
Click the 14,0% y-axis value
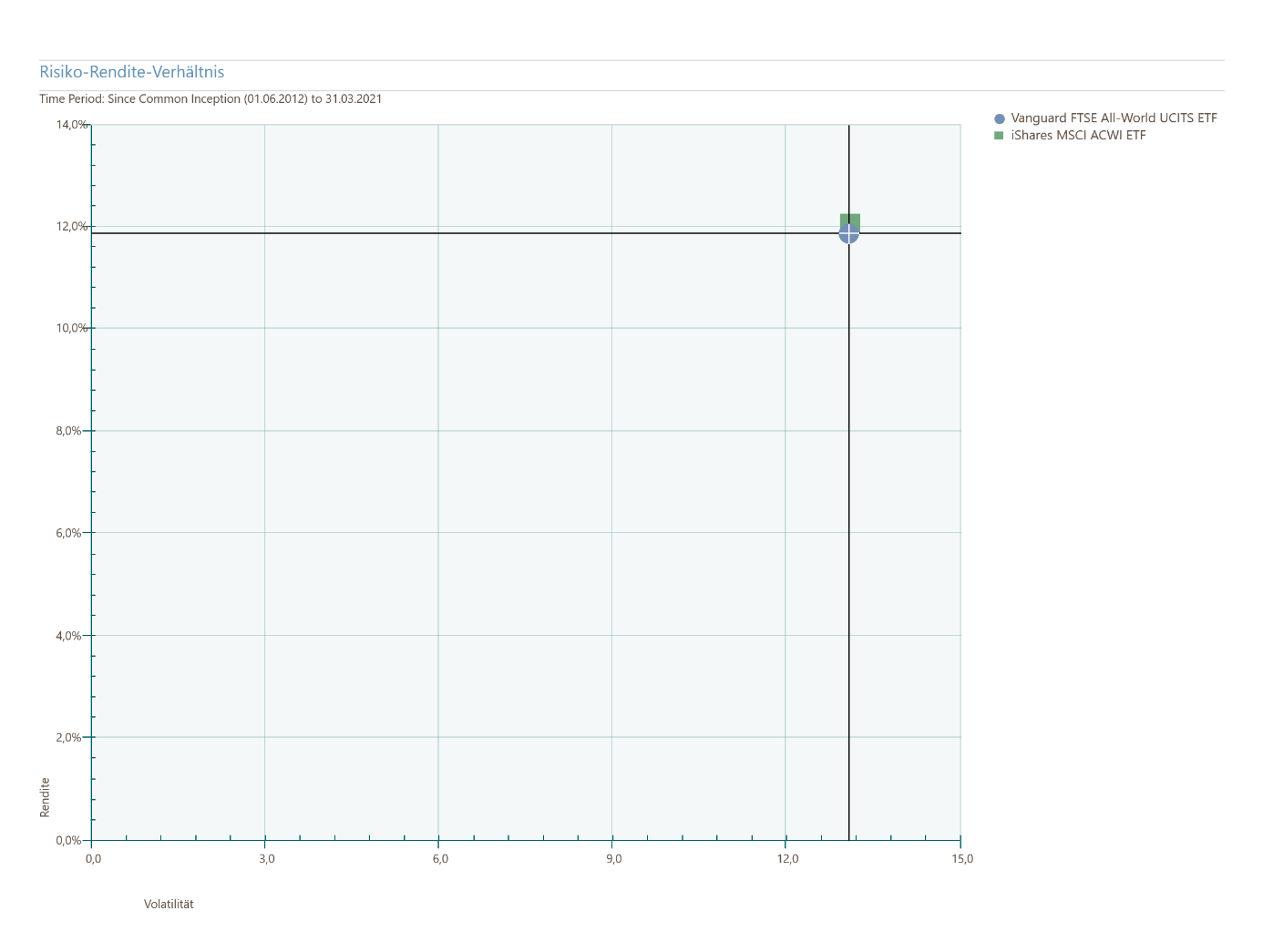[70, 125]
